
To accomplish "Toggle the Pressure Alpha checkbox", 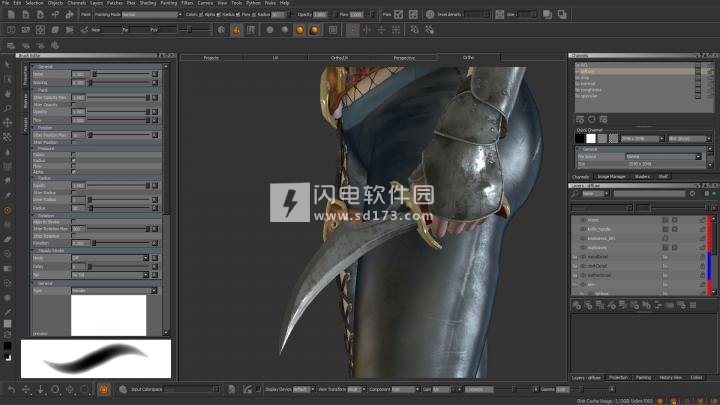I will pos(73,172).
